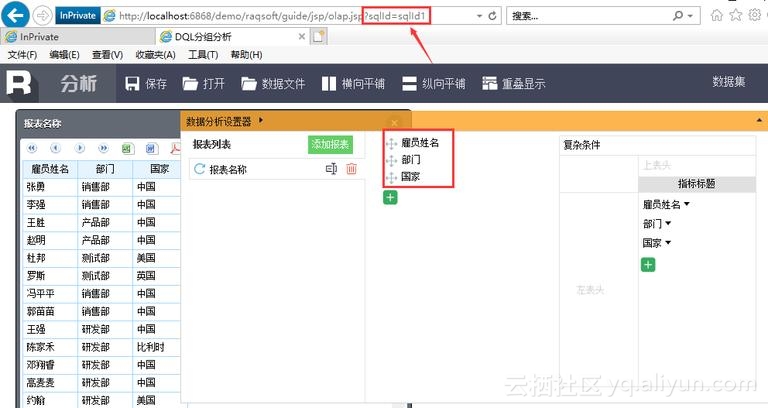Screen dimensions: 768x408
Task: Collapse the orange panel with the triangle
Action: (759, 120)
